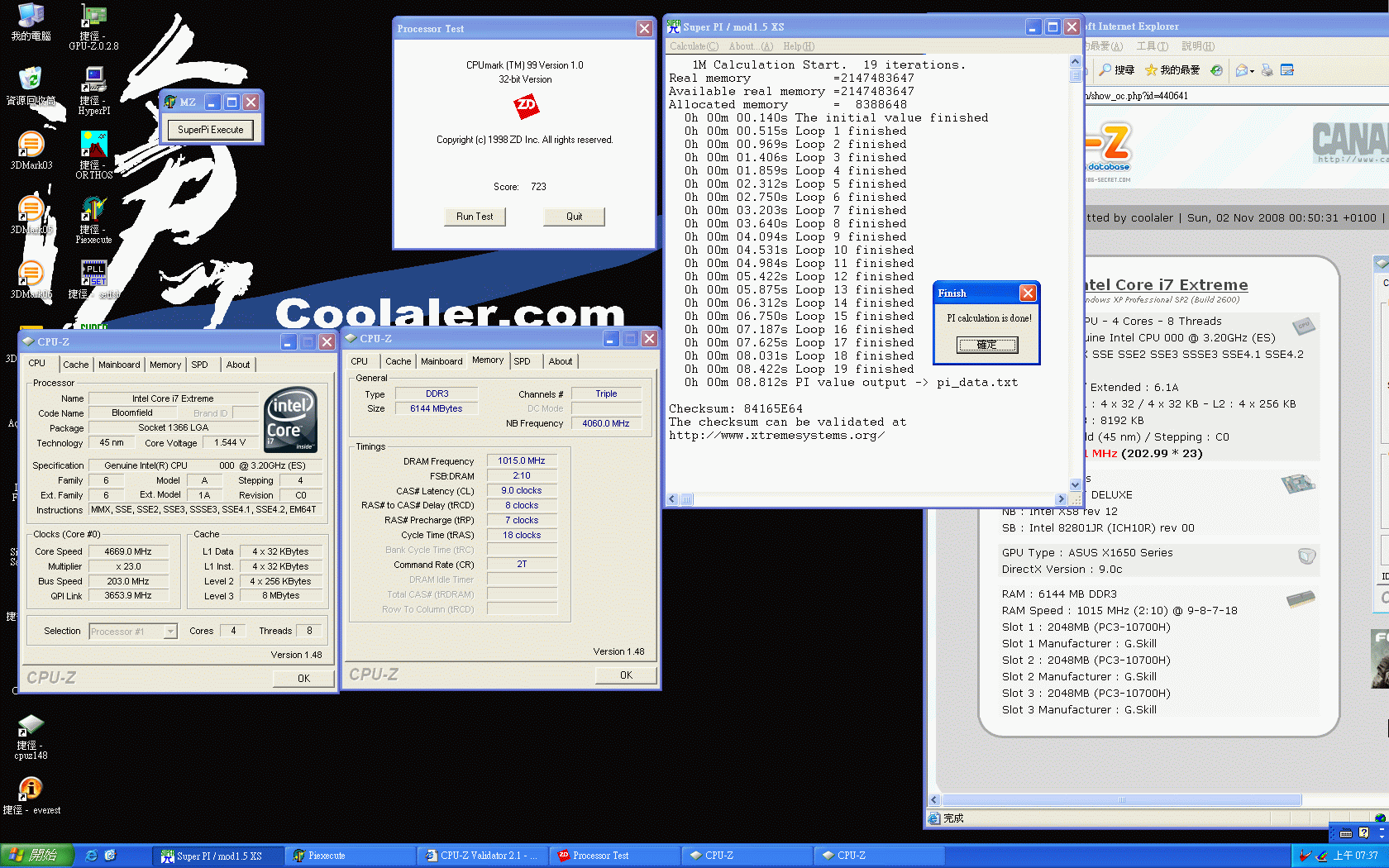Screen dimensions: 1389x868
Task: Click Super PI horizontal scrollbar right arrow
Action: point(1061,499)
